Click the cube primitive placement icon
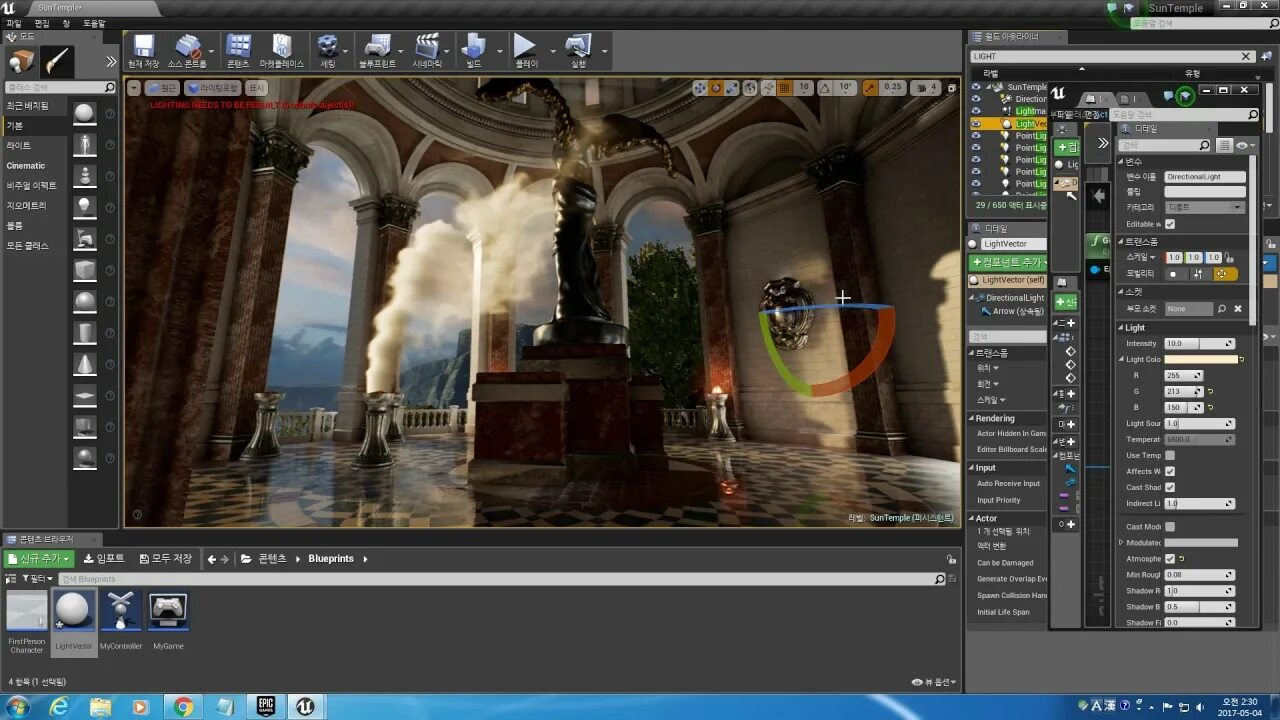This screenshot has height=720, width=1280. 85,270
